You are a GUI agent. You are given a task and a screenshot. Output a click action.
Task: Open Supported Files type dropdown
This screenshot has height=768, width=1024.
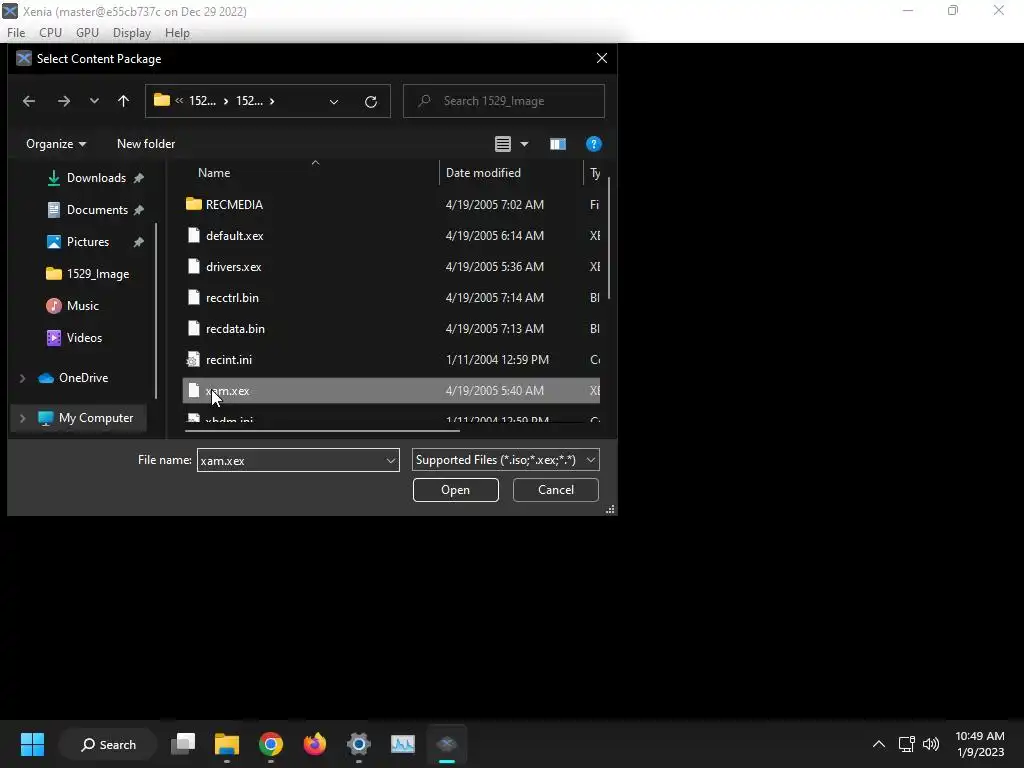(x=505, y=460)
